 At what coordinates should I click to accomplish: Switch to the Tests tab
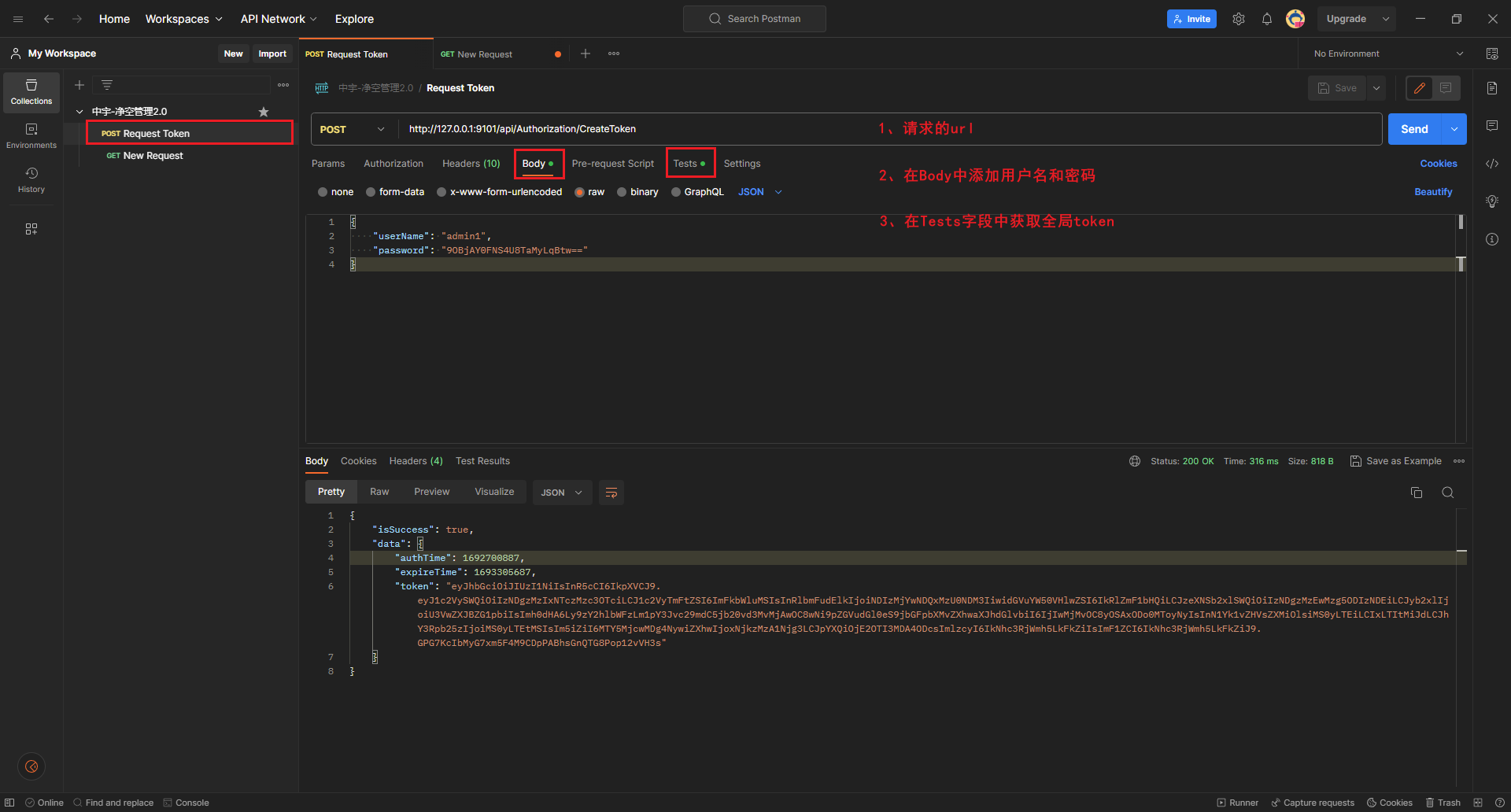(x=689, y=164)
